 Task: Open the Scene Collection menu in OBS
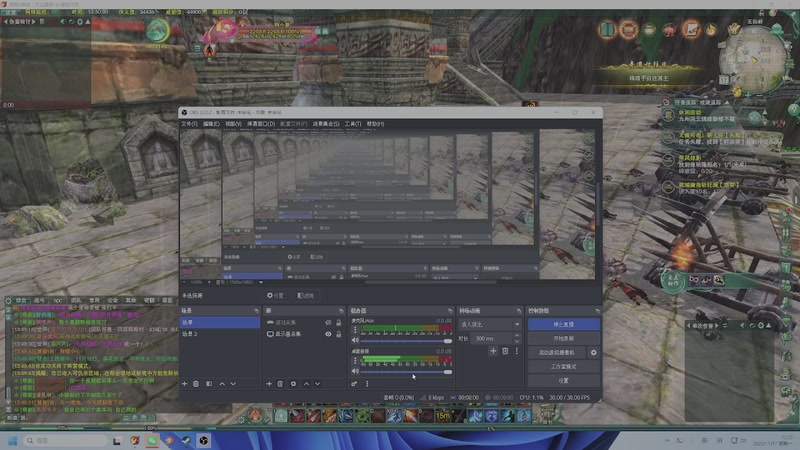point(326,124)
